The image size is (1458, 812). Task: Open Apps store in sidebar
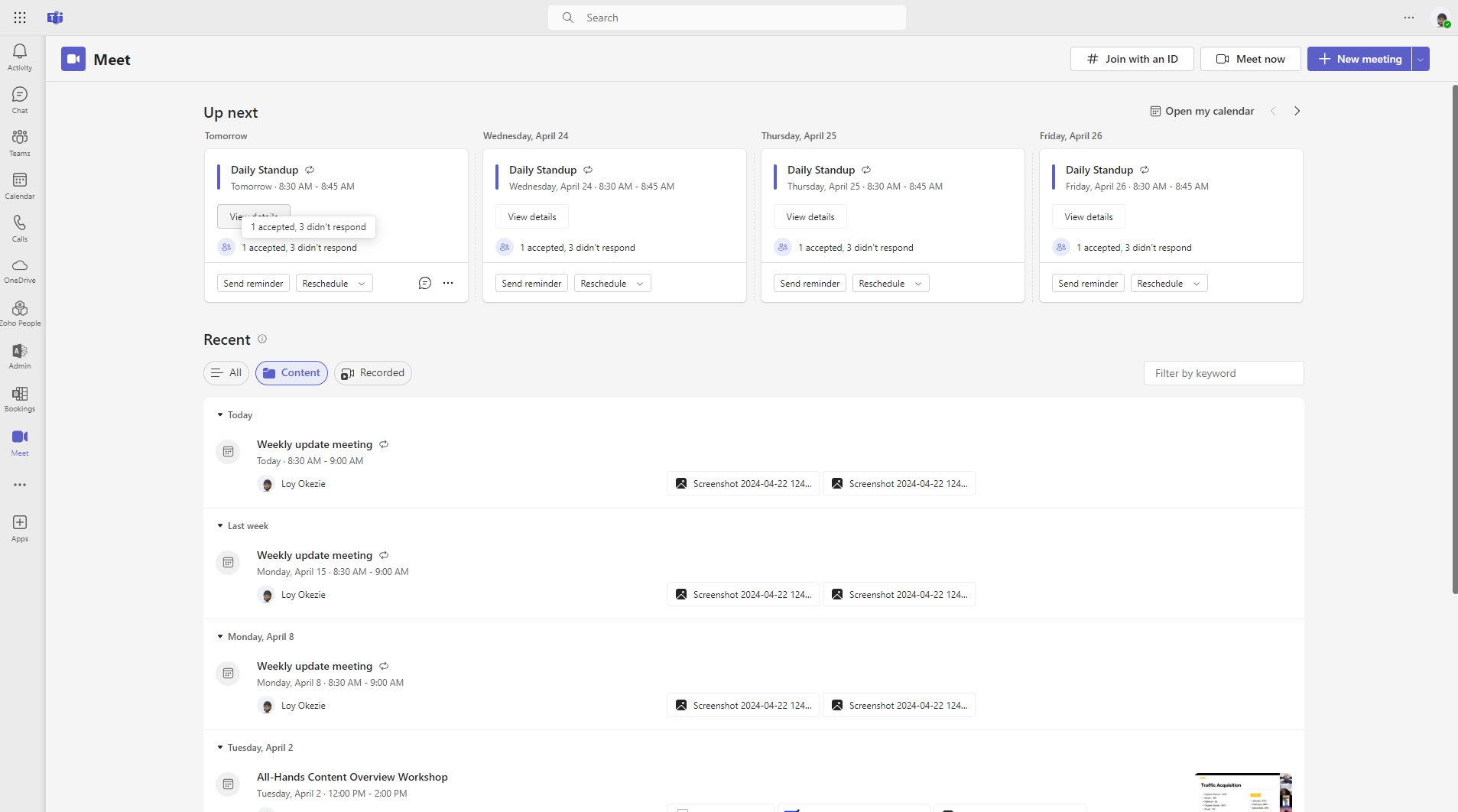point(20,528)
